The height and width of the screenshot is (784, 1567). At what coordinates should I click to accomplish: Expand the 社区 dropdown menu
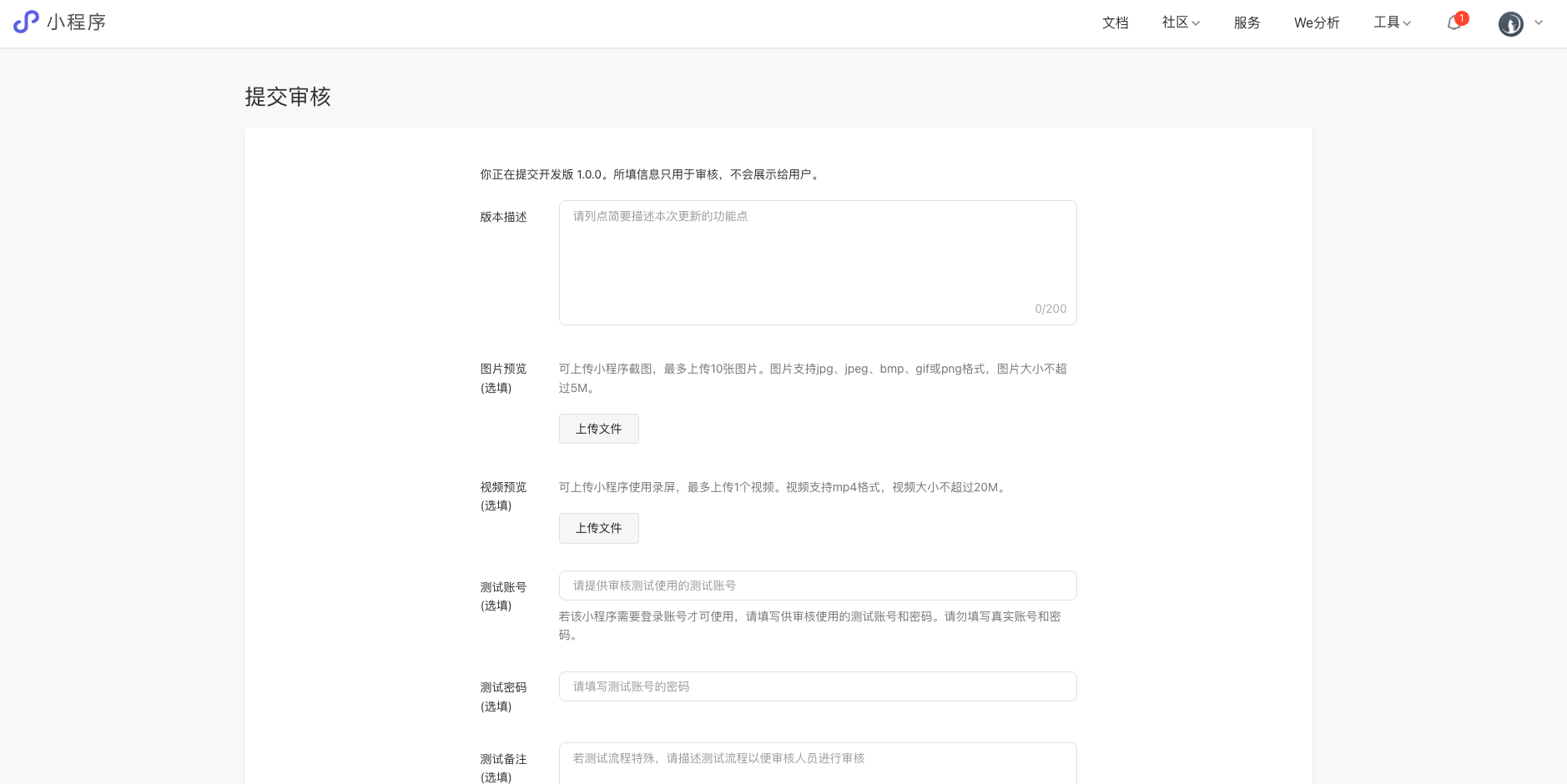pos(1181,23)
